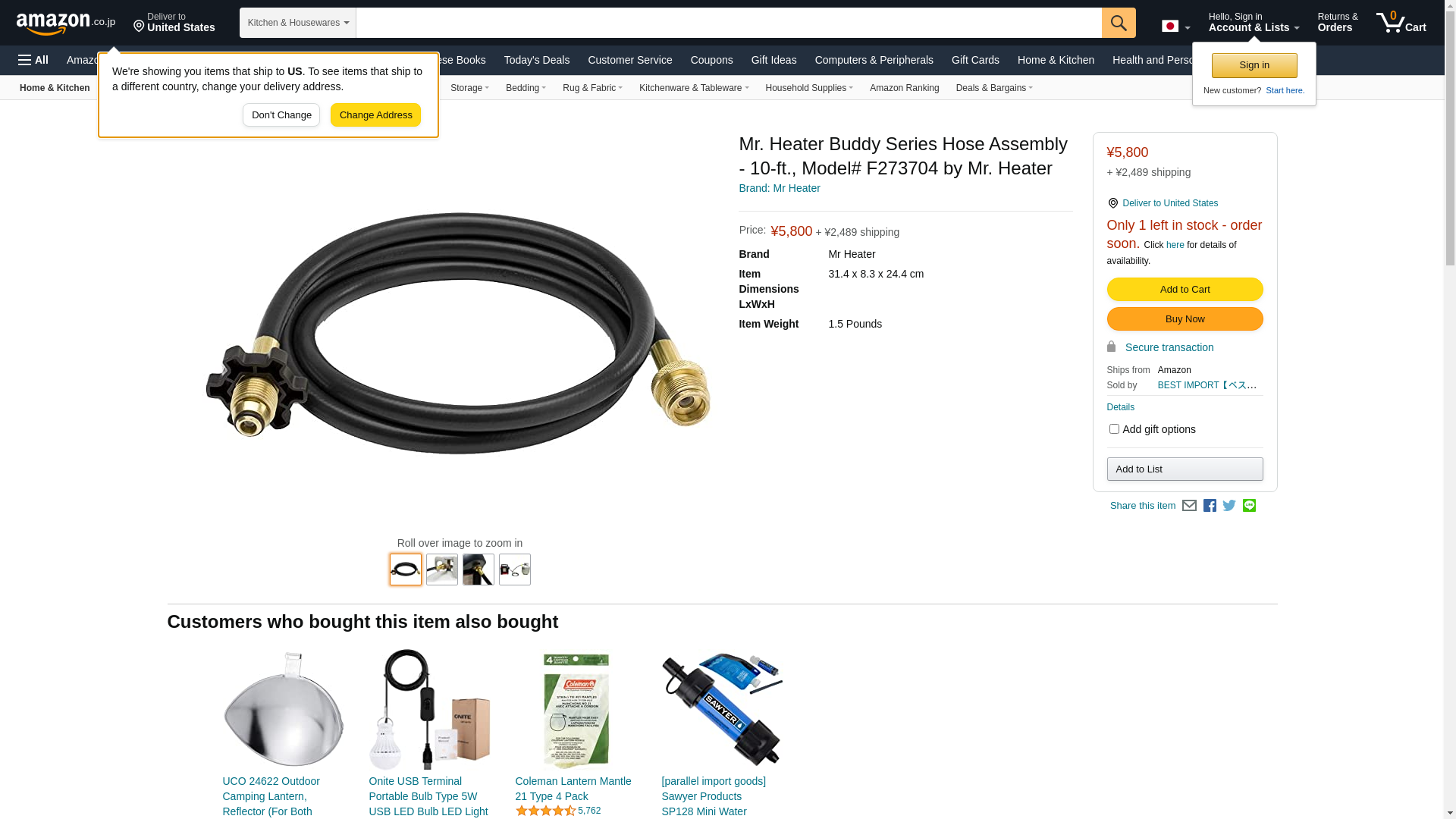
Task: Open the Kitchen & Housewares search category dropdown
Action: [298, 23]
